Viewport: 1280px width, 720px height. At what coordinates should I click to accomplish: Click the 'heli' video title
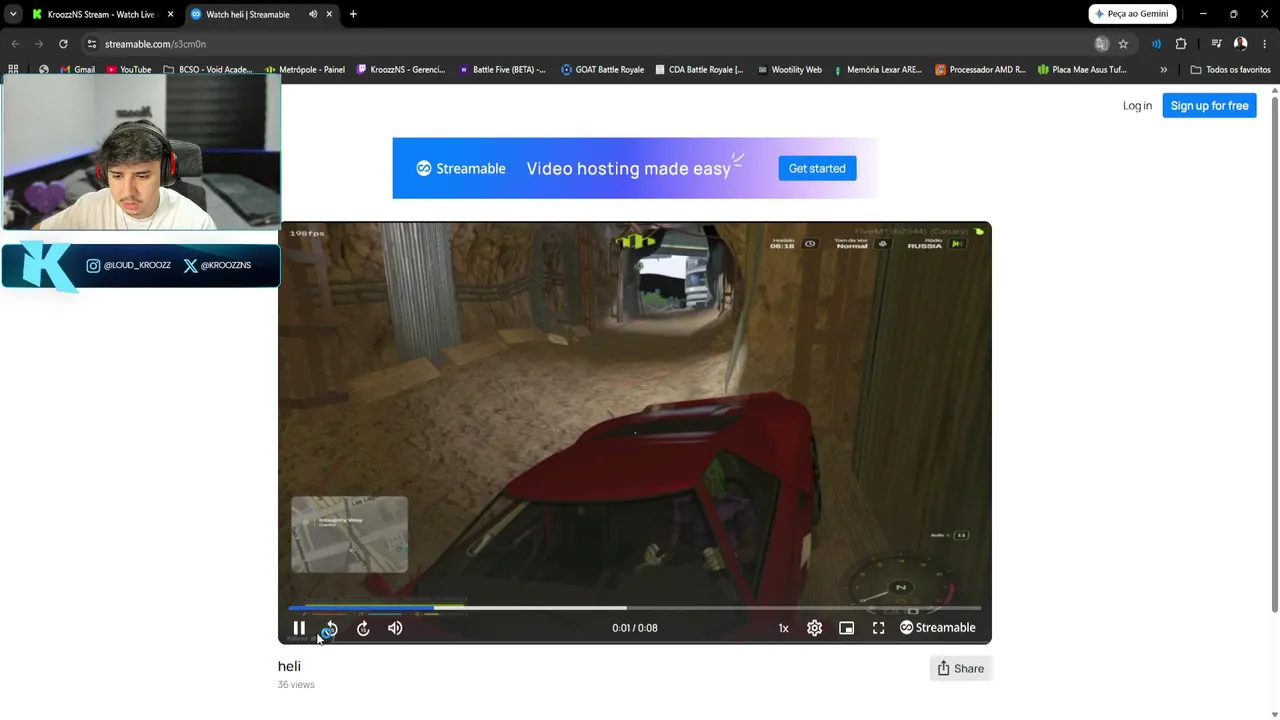pos(289,666)
